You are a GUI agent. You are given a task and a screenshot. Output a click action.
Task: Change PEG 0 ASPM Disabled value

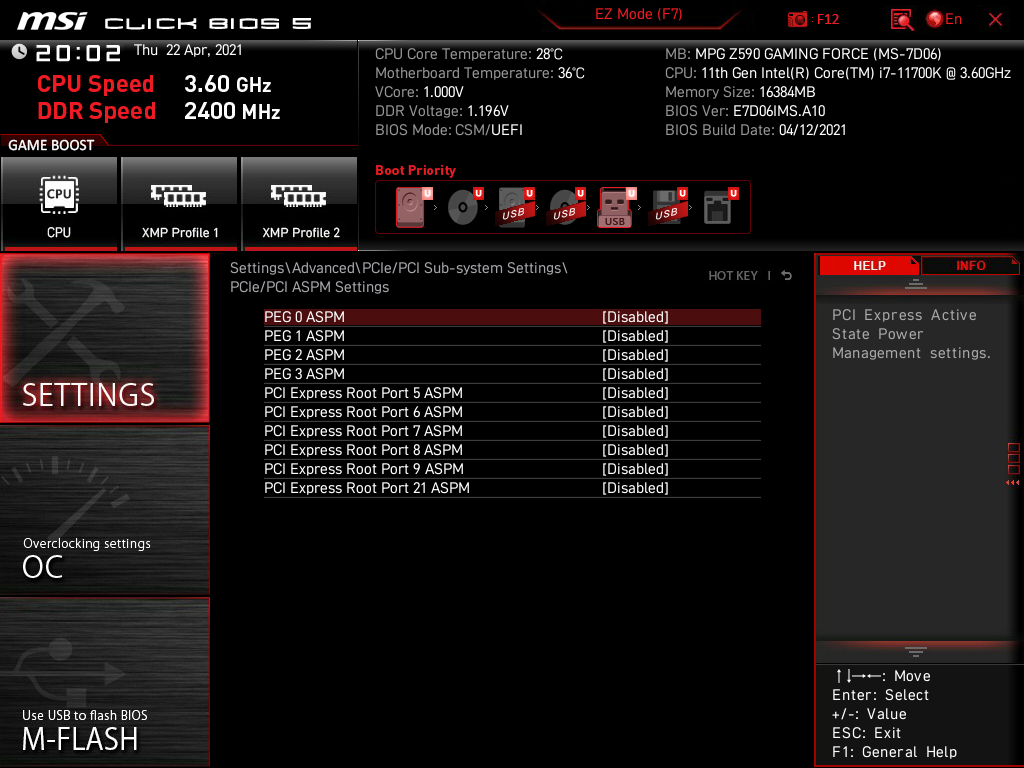pos(635,317)
